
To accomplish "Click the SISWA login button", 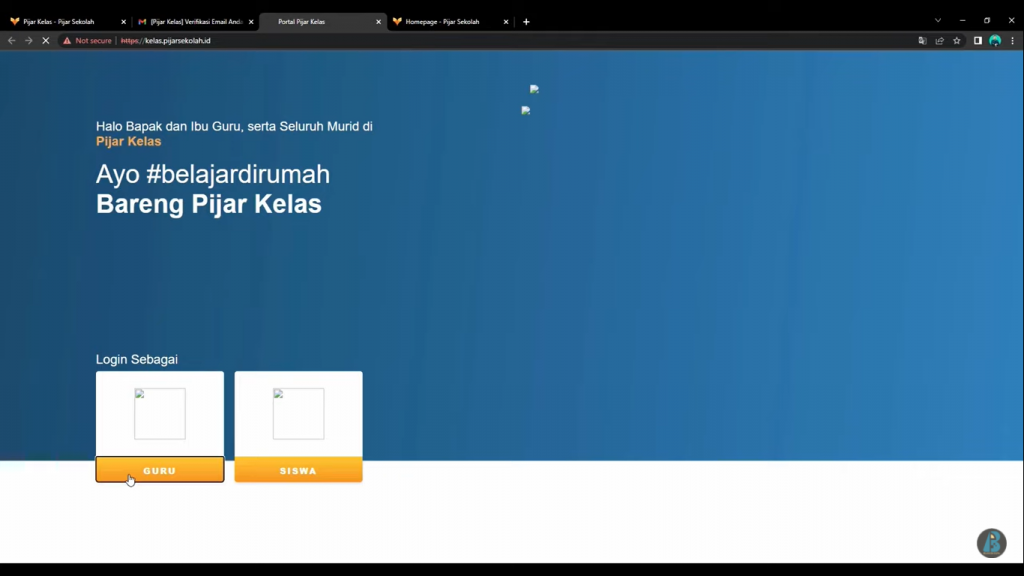I will click(x=298, y=470).
